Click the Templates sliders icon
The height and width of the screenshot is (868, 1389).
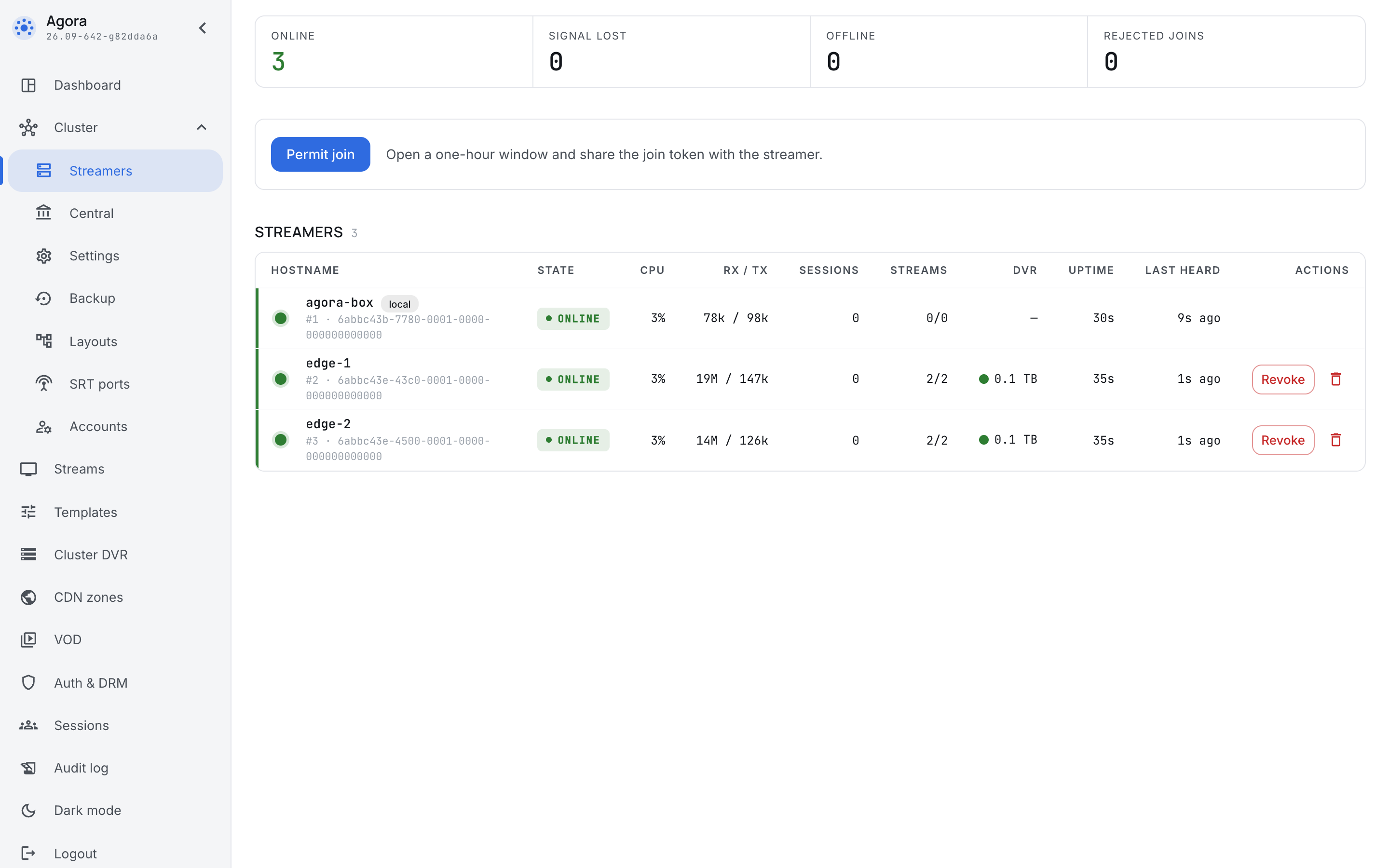point(28,512)
